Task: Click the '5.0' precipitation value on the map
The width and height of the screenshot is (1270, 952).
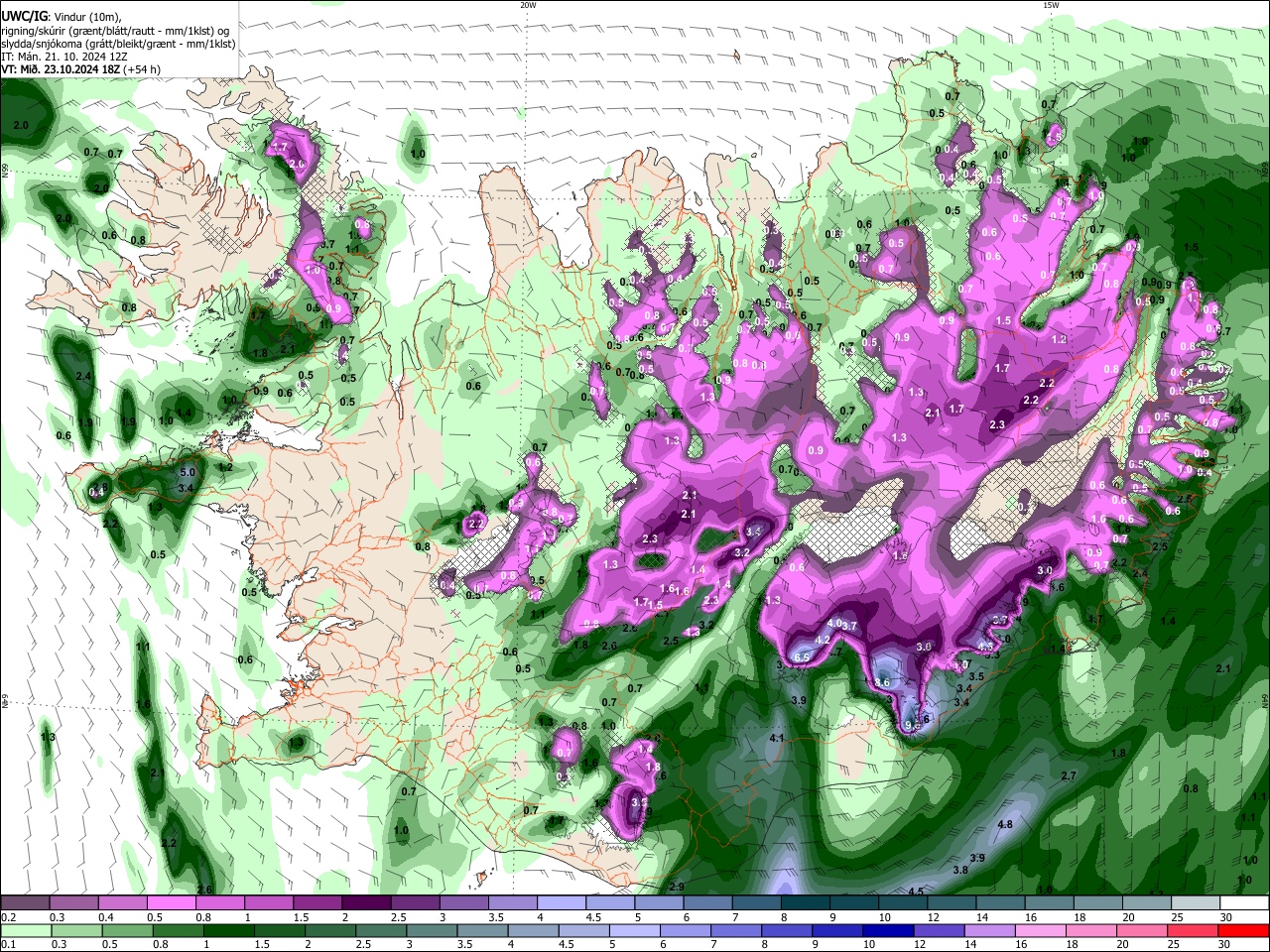Action: click(189, 472)
